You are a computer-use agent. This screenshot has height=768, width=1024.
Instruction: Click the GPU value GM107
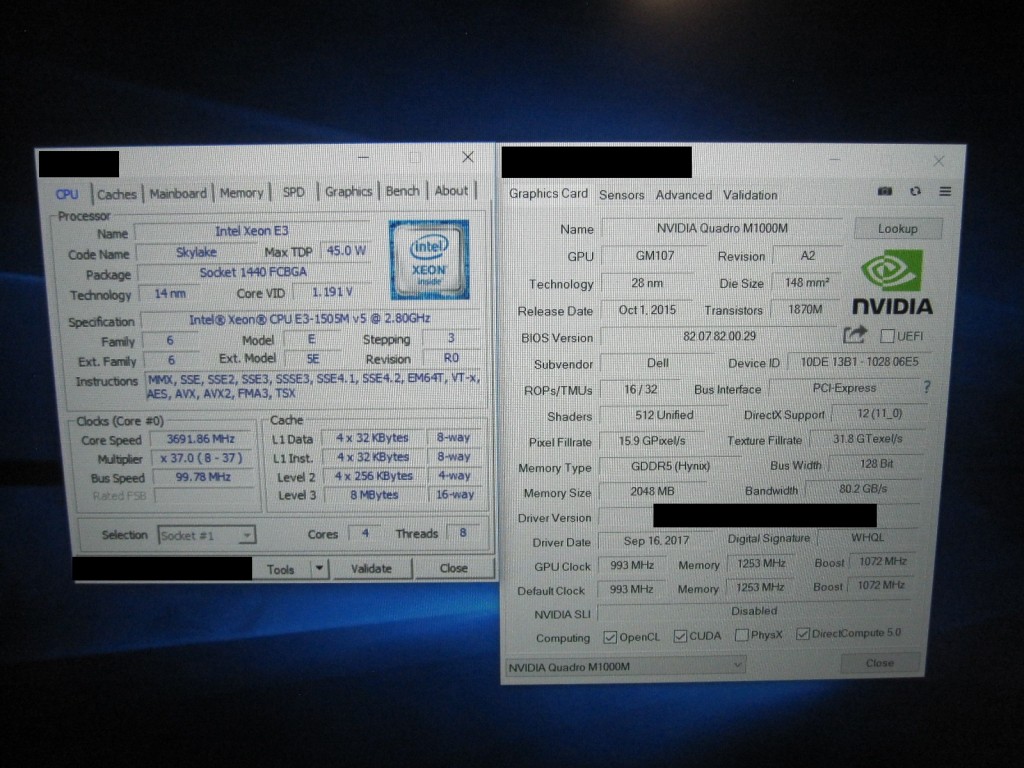pos(654,256)
